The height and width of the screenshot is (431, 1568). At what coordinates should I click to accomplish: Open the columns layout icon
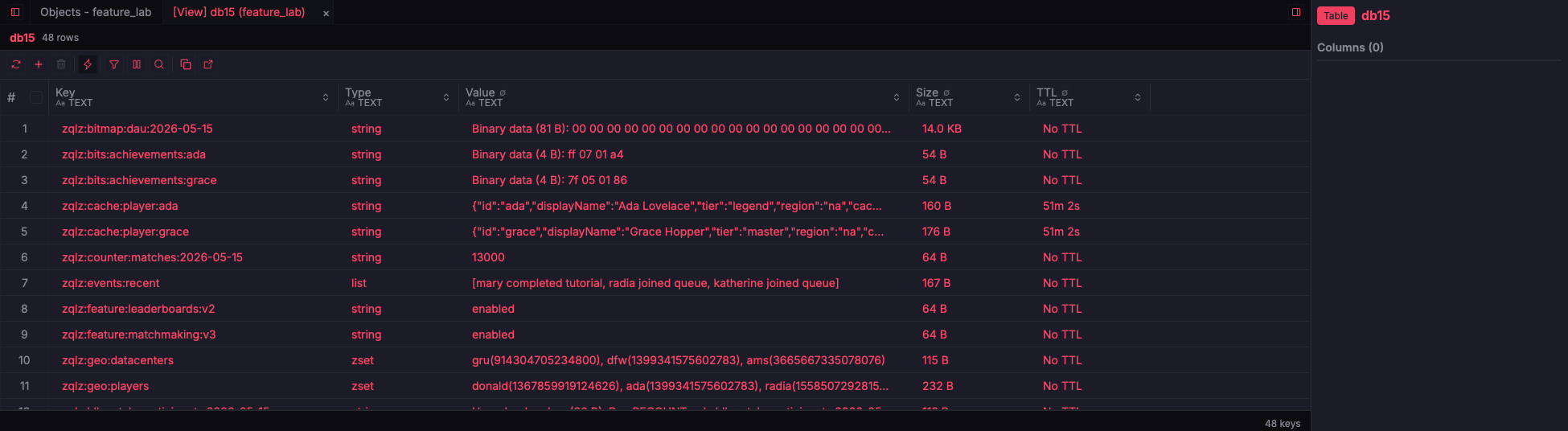pos(137,64)
